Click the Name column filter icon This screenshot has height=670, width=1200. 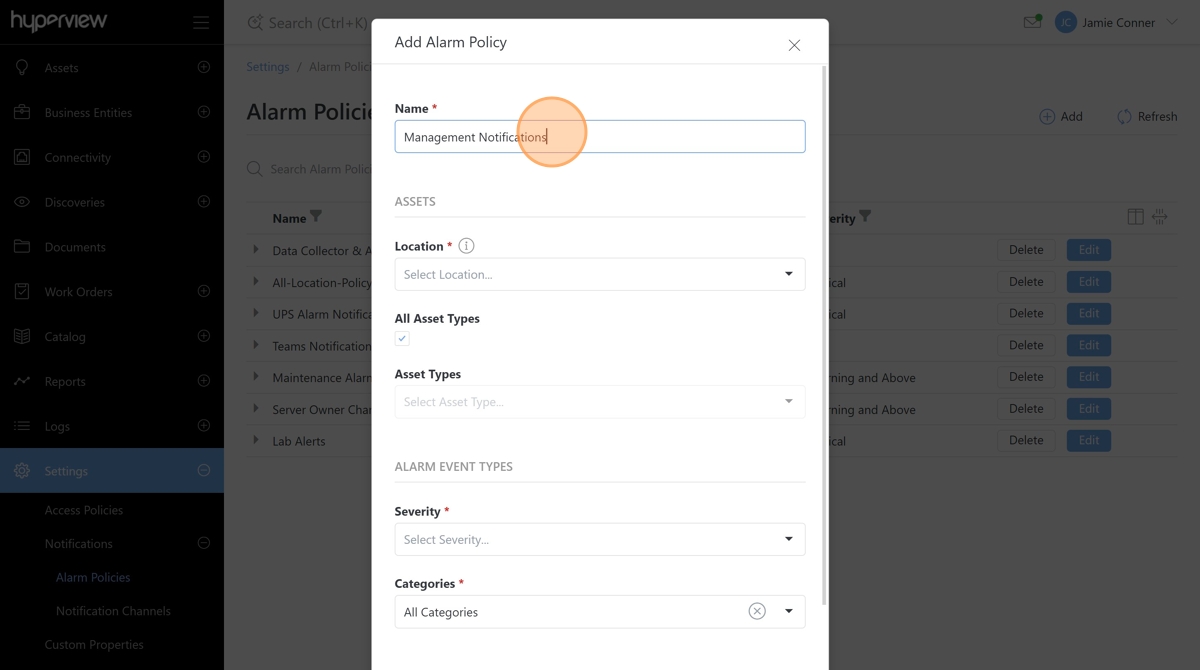click(316, 217)
